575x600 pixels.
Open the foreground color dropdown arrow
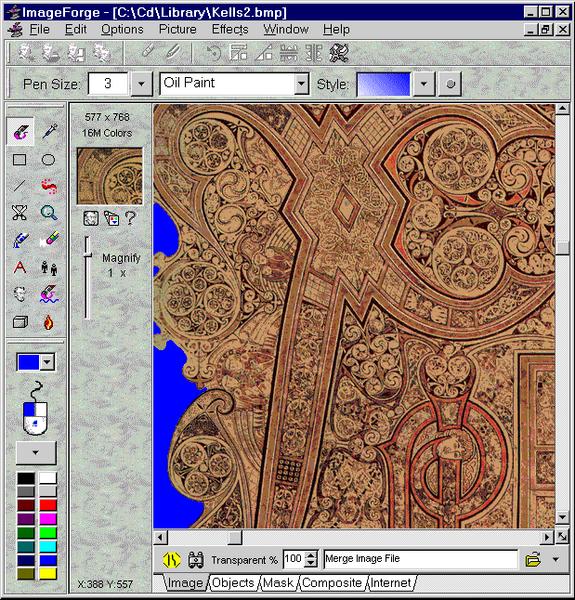point(47,362)
